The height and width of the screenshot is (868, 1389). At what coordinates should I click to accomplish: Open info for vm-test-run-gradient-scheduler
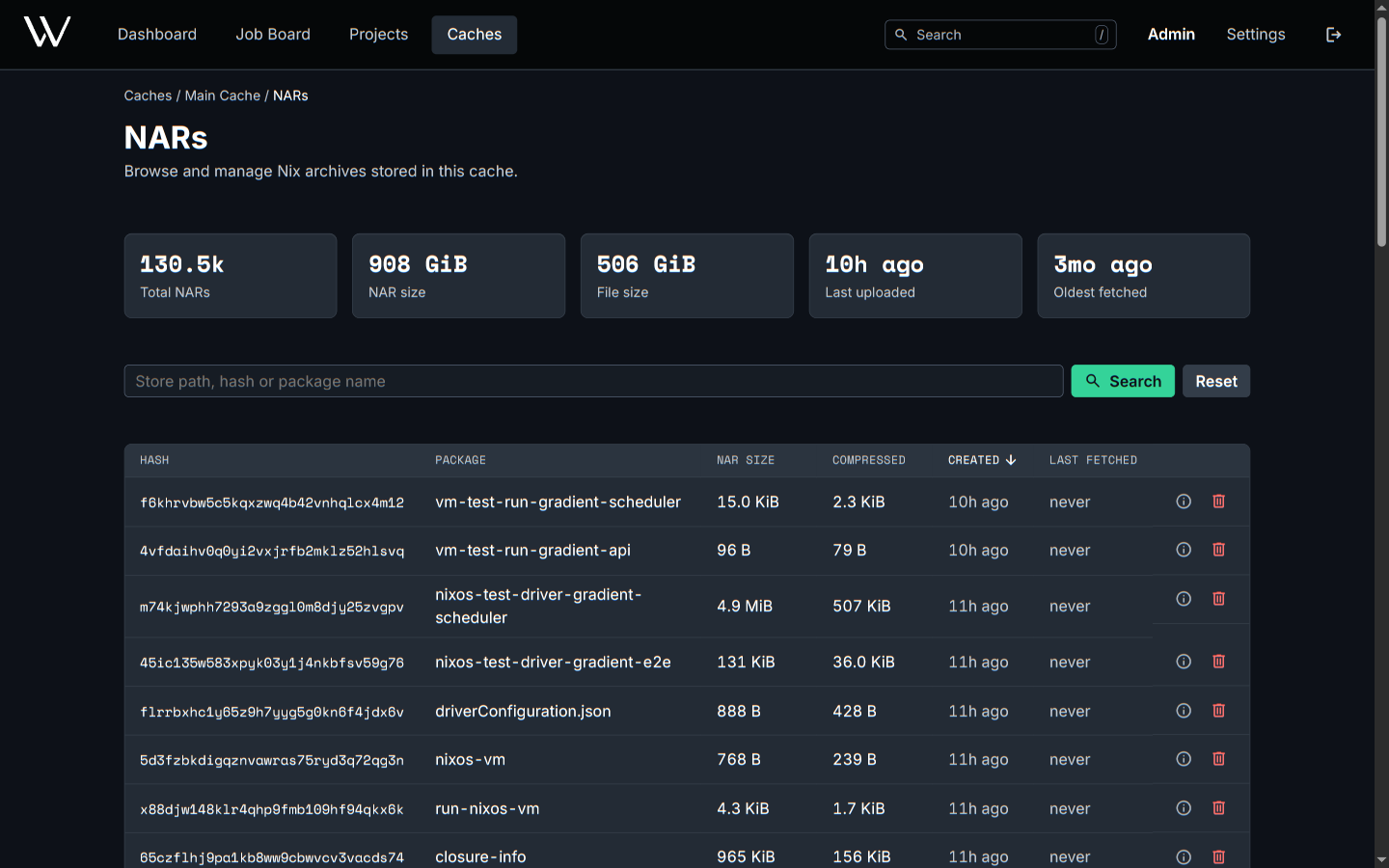(x=1184, y=502)
